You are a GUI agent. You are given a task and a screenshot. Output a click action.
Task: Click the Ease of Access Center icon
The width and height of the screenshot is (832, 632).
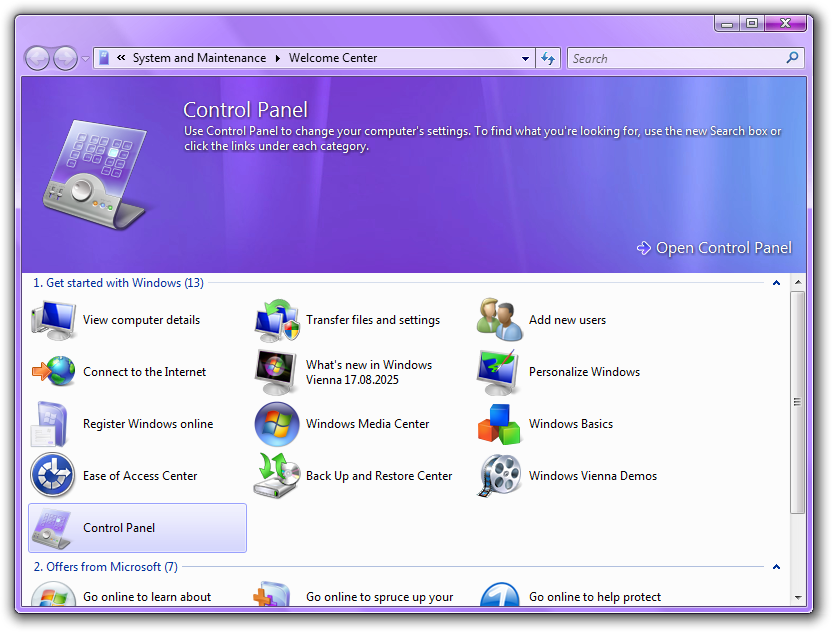coord(53,476)
